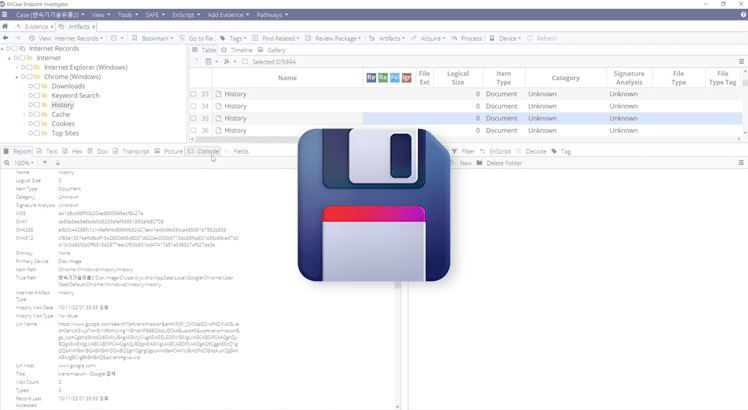Image resolution: width=748 pixels, height=410 pixels.
Task: Click the document icon in row 36
Action: pos(218,130)
